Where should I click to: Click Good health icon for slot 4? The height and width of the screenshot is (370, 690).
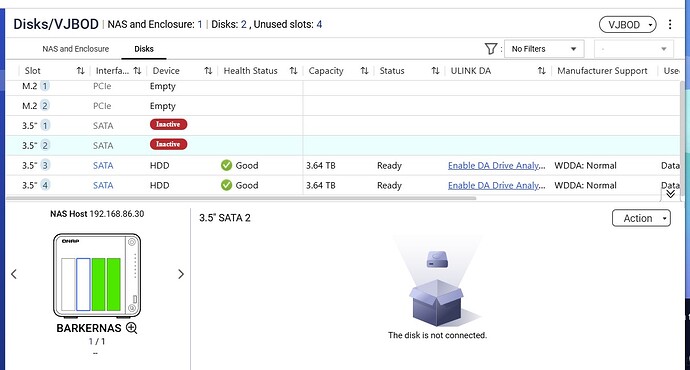pyautogui.click(x=226, y=185)
